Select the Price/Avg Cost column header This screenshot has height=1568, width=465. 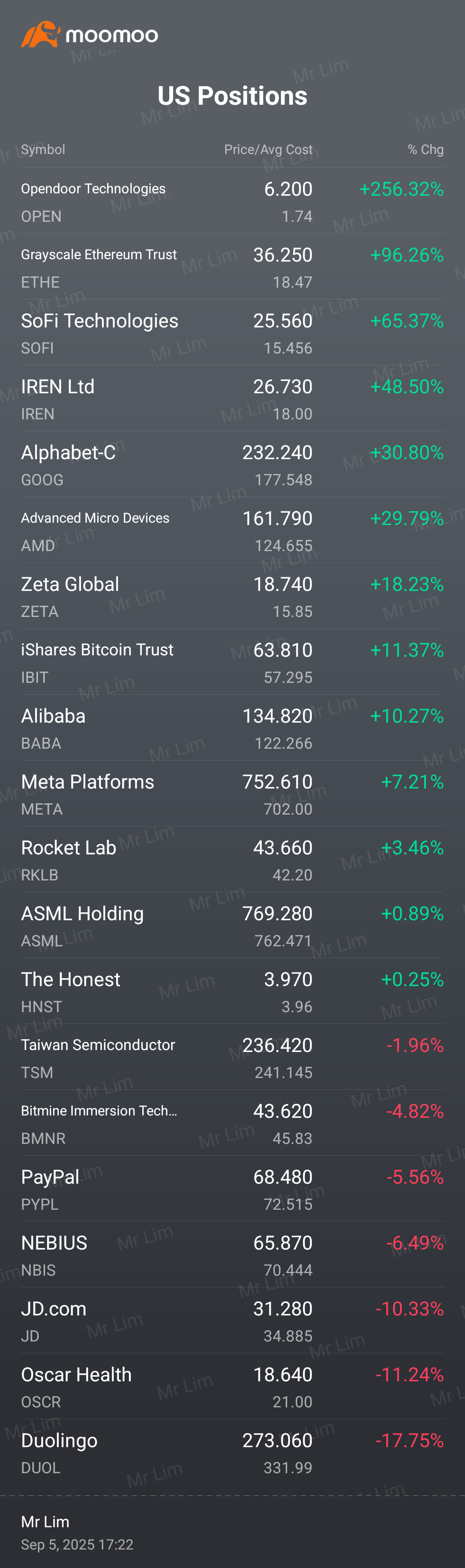268,150
